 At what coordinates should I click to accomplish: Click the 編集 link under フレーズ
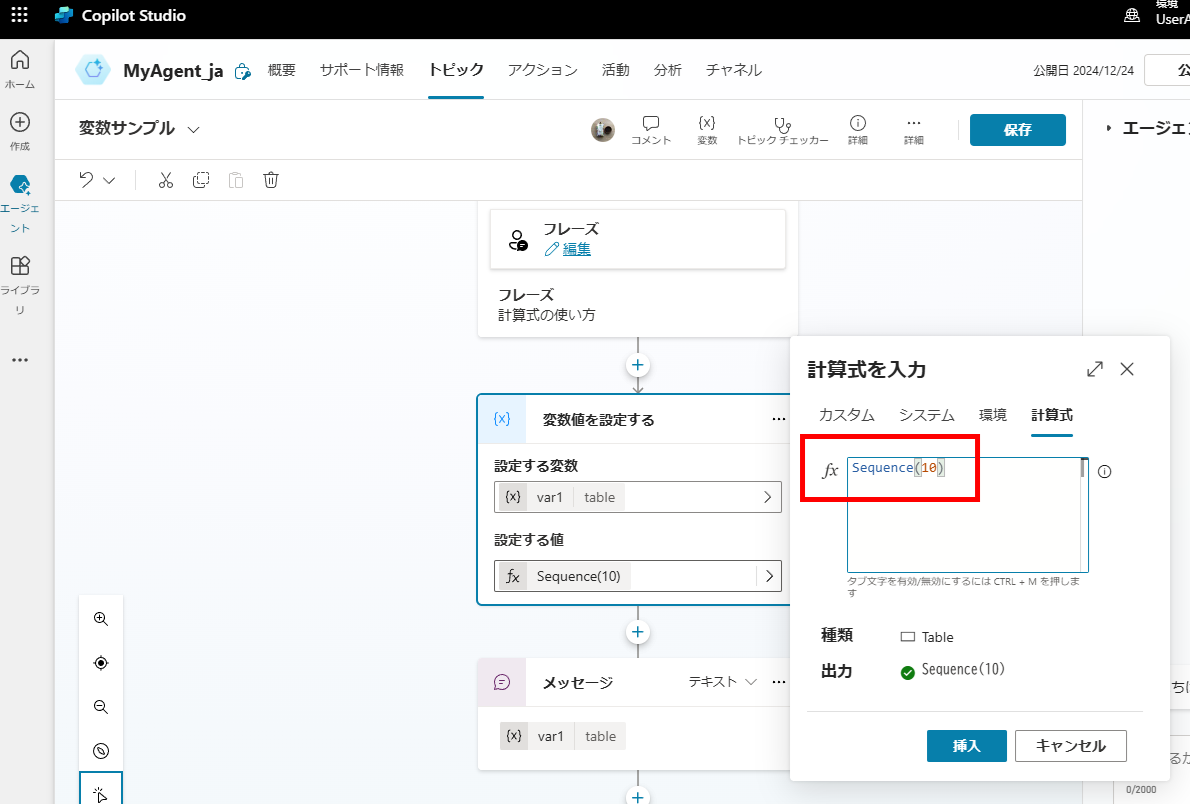click(576, 249)
